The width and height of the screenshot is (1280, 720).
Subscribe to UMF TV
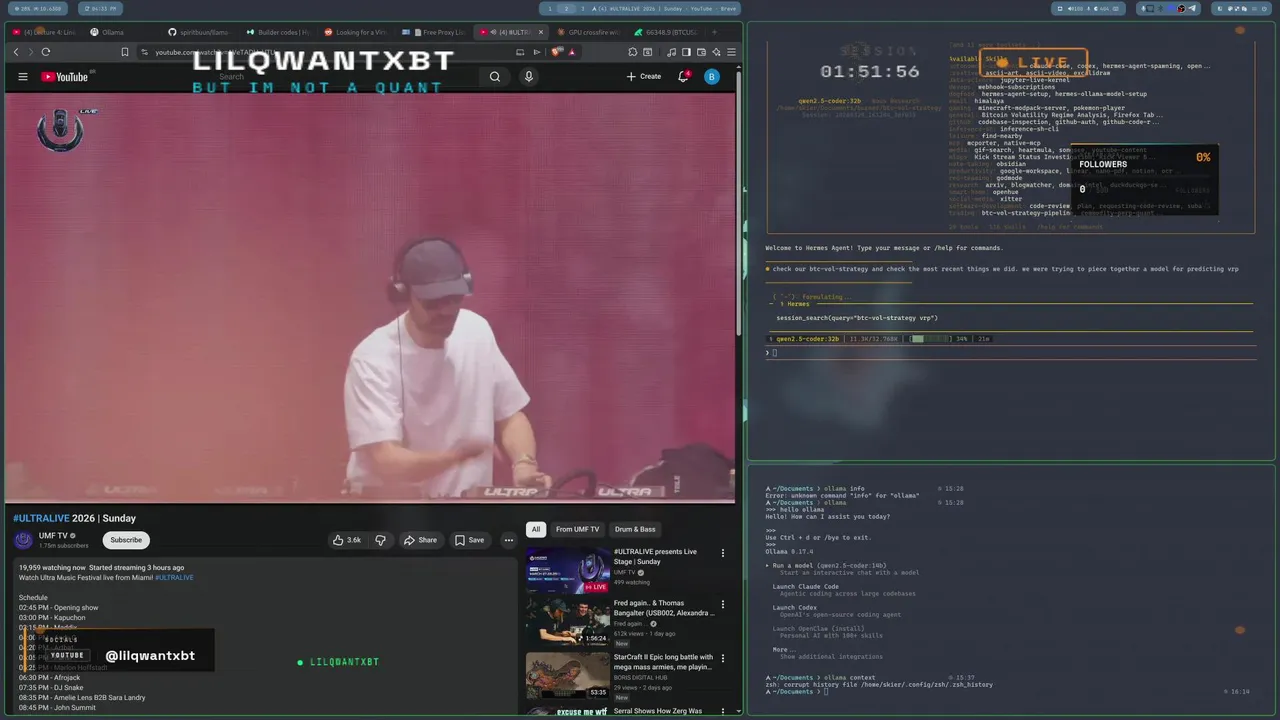pos(126,540)
